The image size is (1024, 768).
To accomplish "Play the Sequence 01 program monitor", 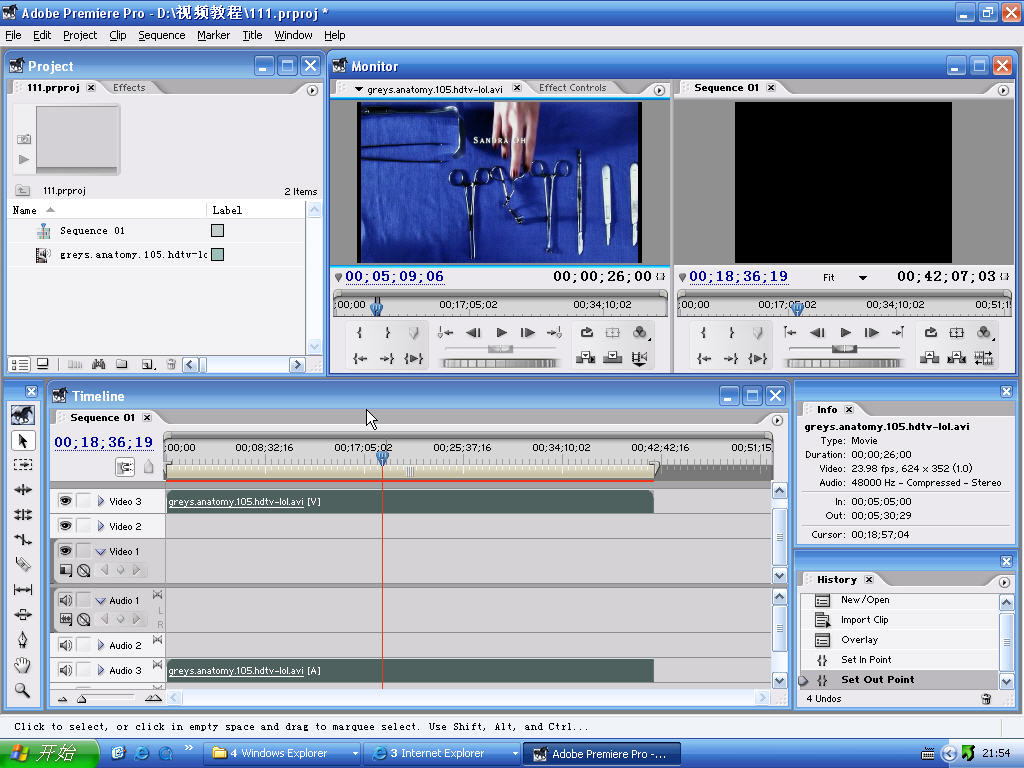I will 845,332.
